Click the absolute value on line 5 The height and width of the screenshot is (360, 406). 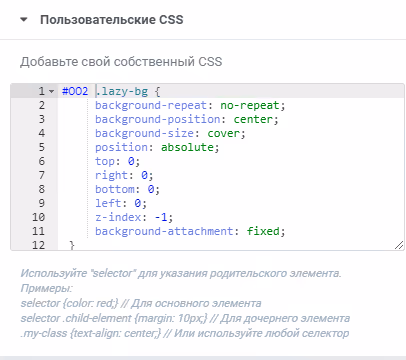[187, 147]
